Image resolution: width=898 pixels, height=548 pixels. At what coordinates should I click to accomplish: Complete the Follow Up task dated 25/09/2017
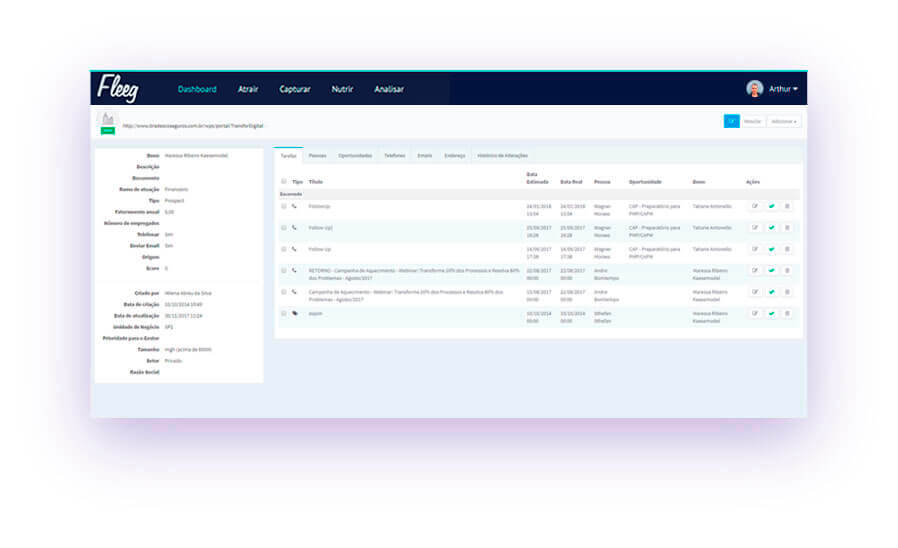(x=771, y=228)
